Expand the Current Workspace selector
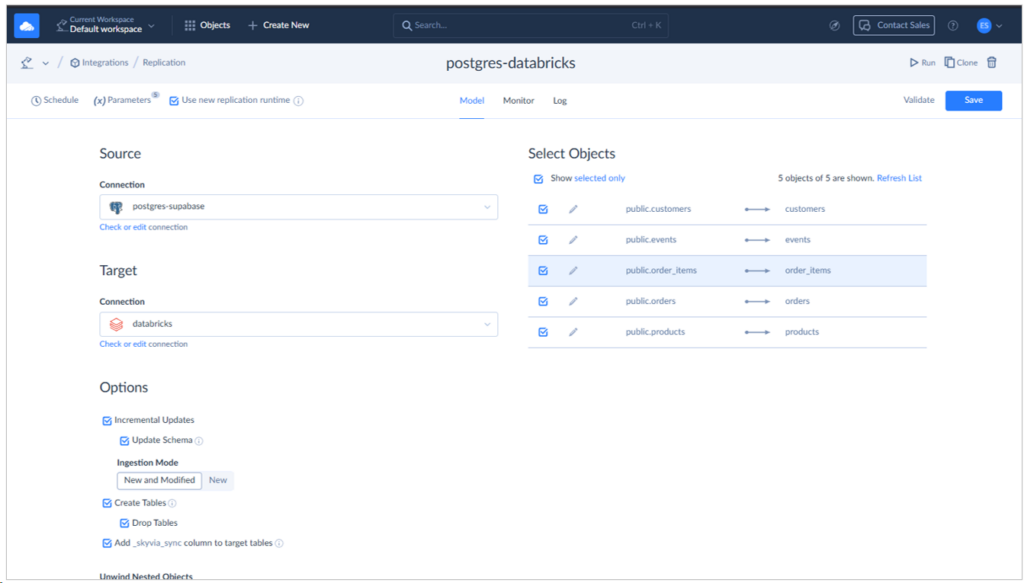This screenshot has height=583, width=1024. pos(106,25)
